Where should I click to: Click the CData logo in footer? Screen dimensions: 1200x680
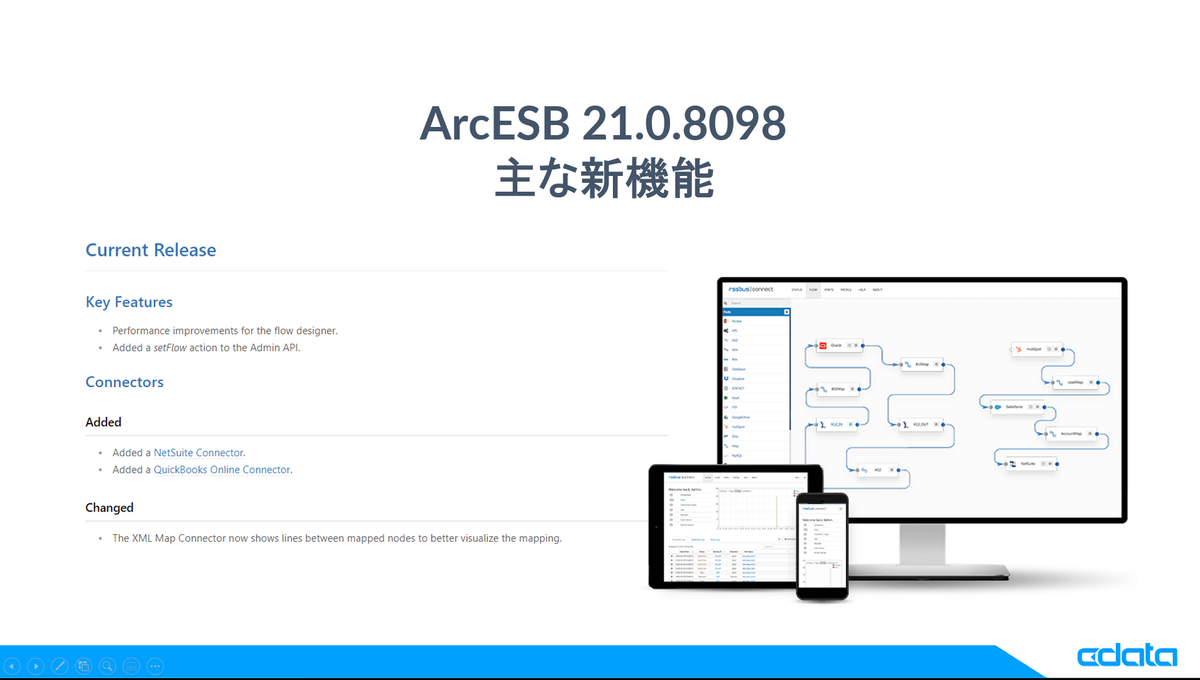[x=1127, y=656]
